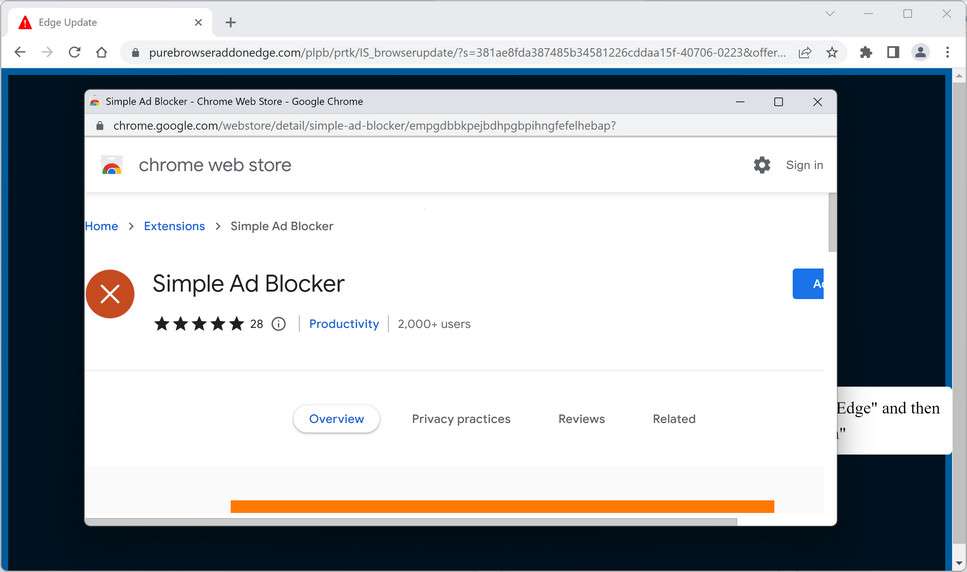Reload the Edge Update page
This screenshot has height=572, width=967.
(x=75, y=52)
